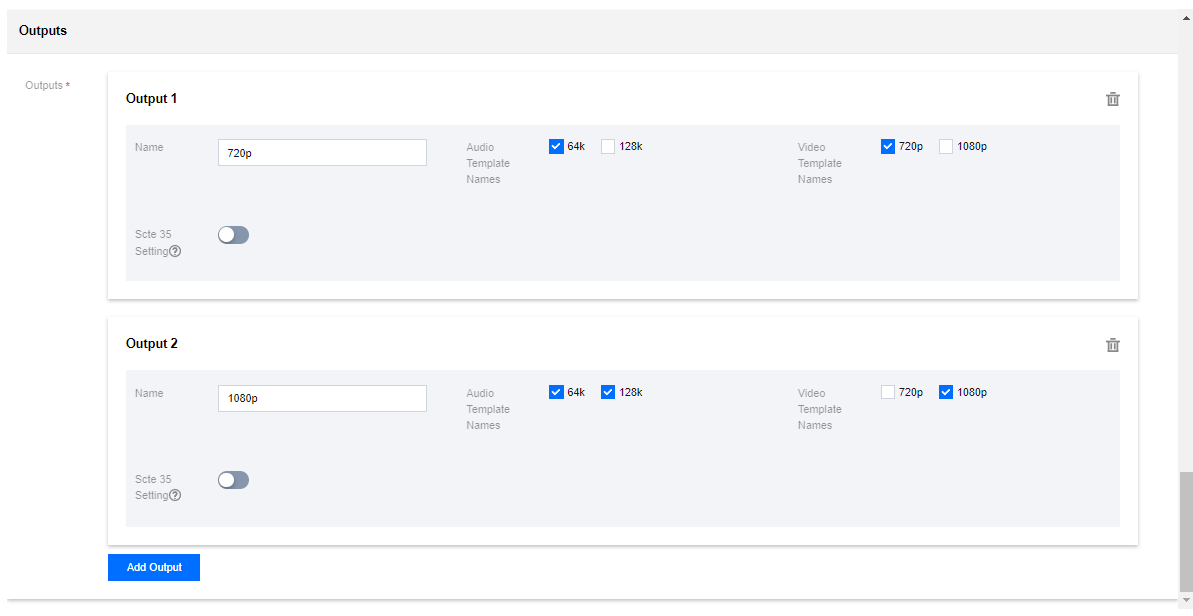Open Scte 35 help icon in Output 2
1193x616 pixels.
175,495
